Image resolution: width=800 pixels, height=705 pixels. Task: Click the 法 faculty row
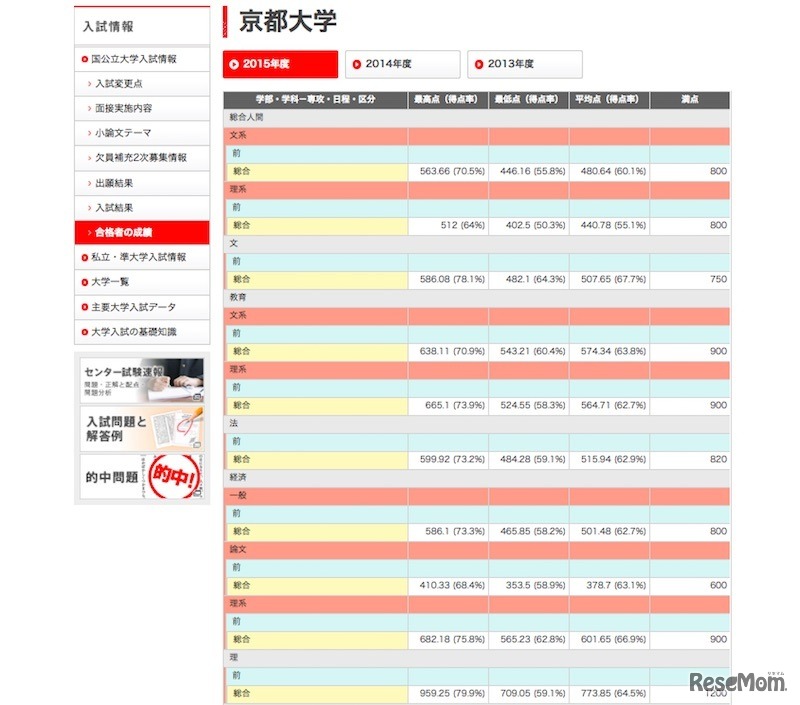pos(477,423)
